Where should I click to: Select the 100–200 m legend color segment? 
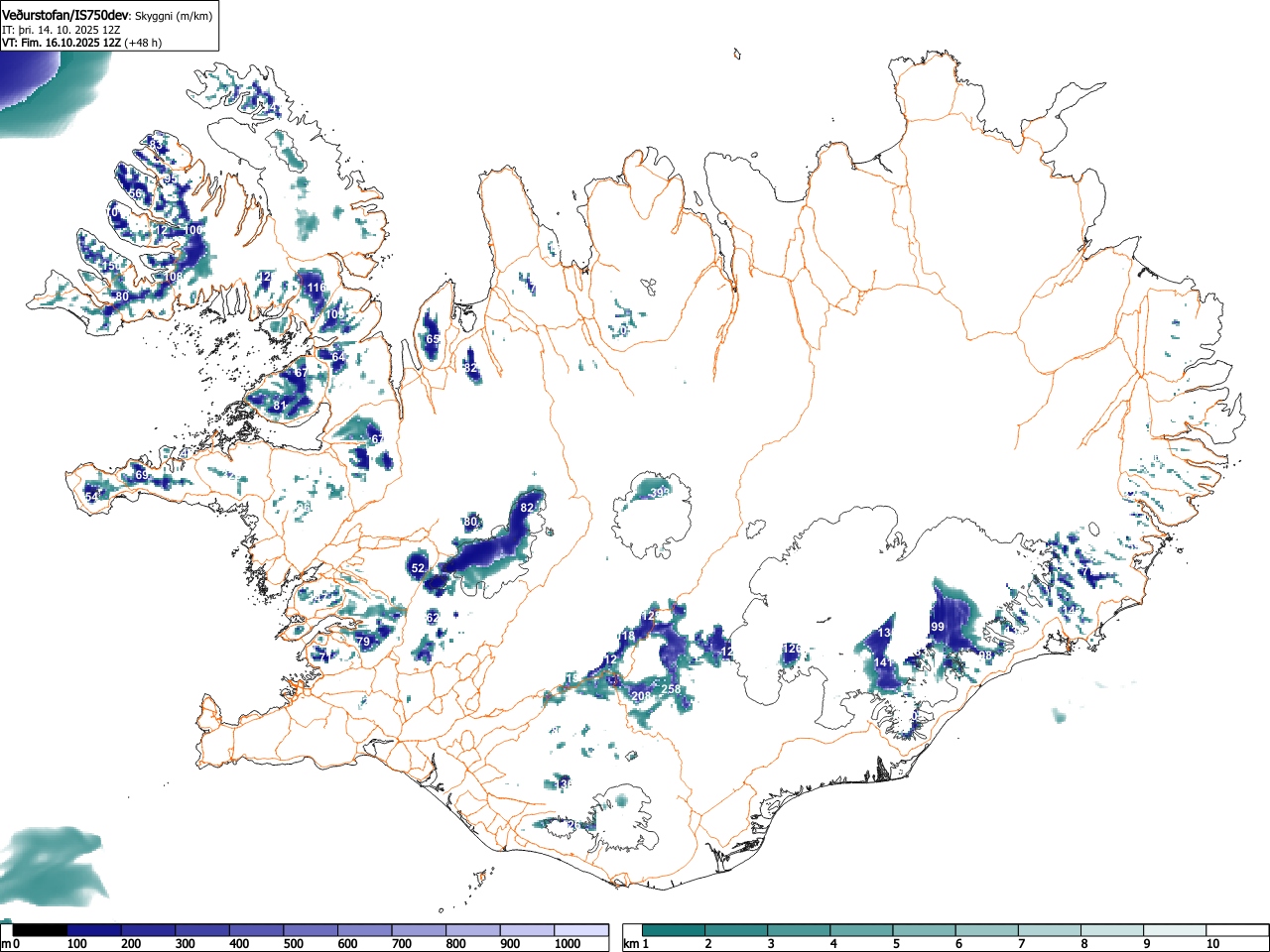click(x=94, y=930)
